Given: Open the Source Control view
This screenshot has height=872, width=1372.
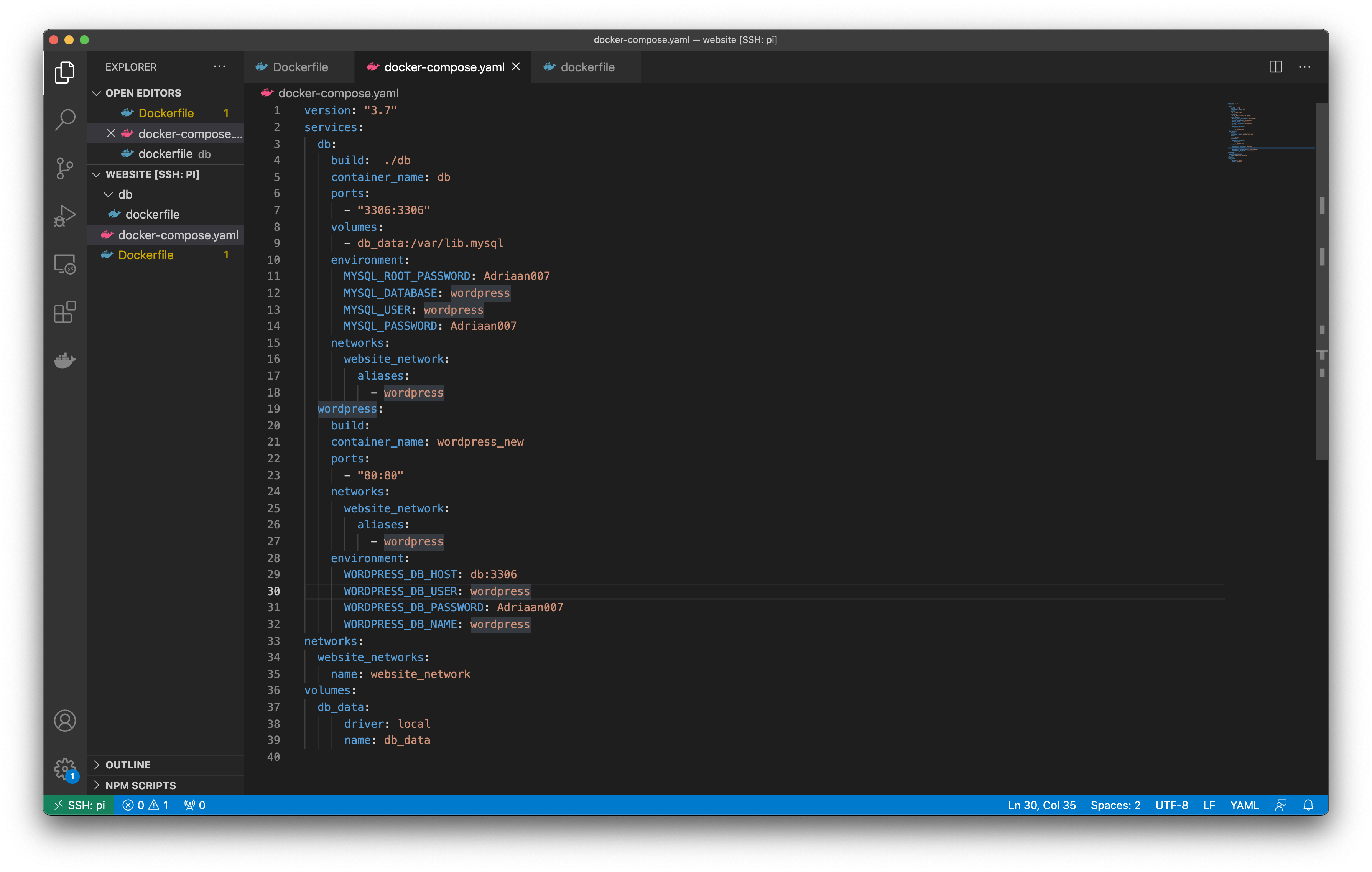Looking at the screenshot, I should pyautogui.click(x=64, y=168).
